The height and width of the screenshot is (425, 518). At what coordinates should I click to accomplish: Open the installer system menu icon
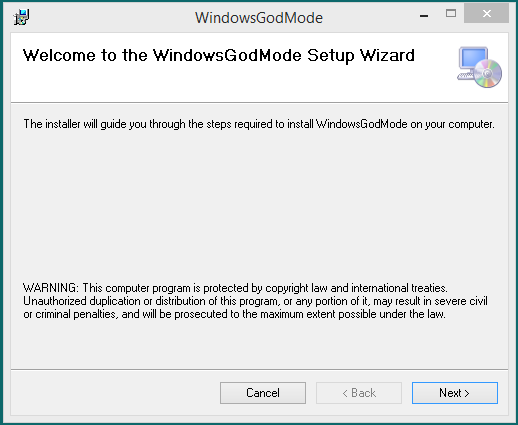tap(22, 17)
